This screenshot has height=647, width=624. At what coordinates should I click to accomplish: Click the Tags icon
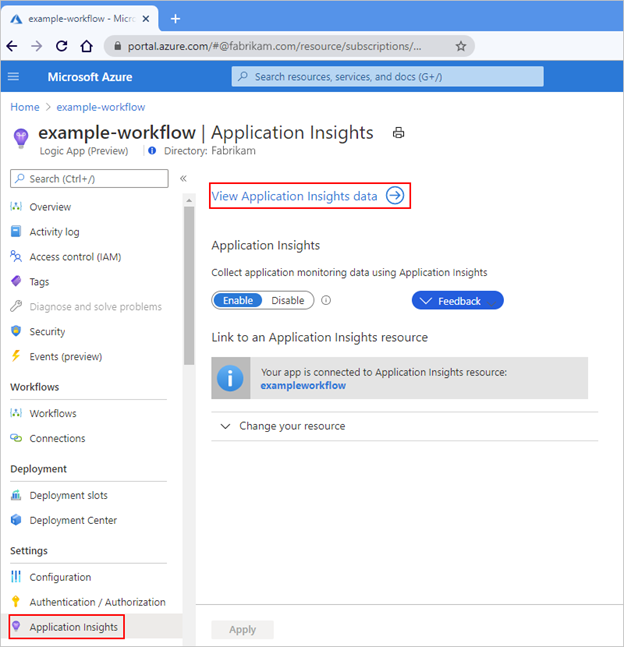point(16,281)
